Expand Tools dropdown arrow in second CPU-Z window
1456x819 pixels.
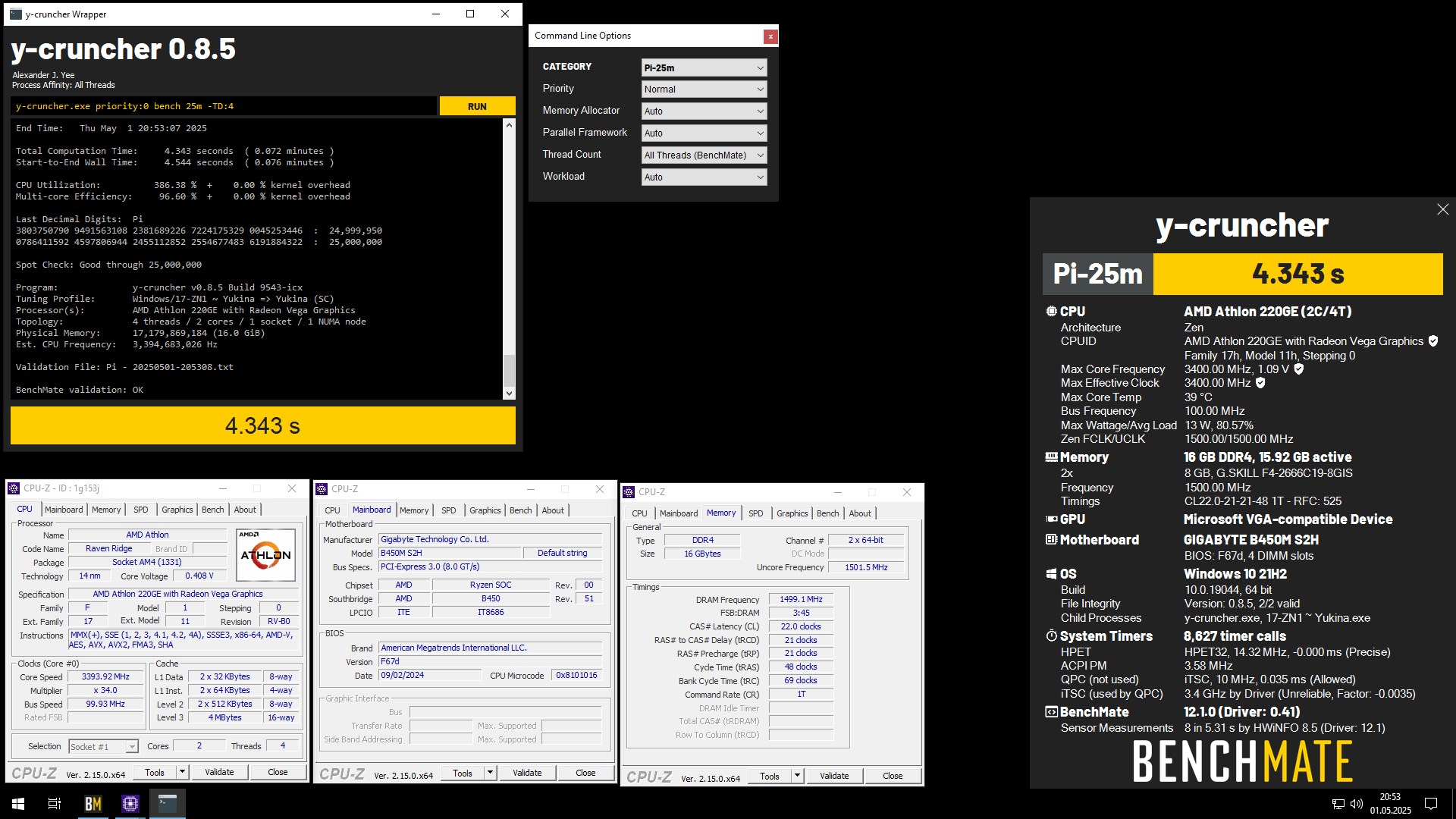coord(490,773)
